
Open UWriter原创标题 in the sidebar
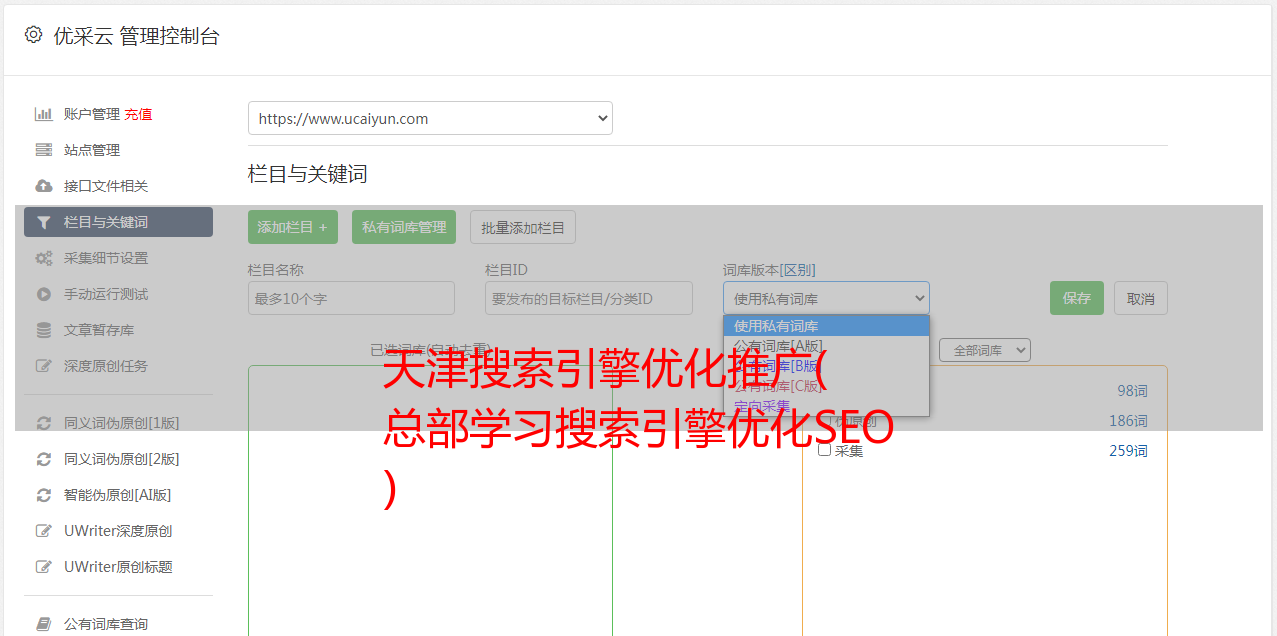118,567
